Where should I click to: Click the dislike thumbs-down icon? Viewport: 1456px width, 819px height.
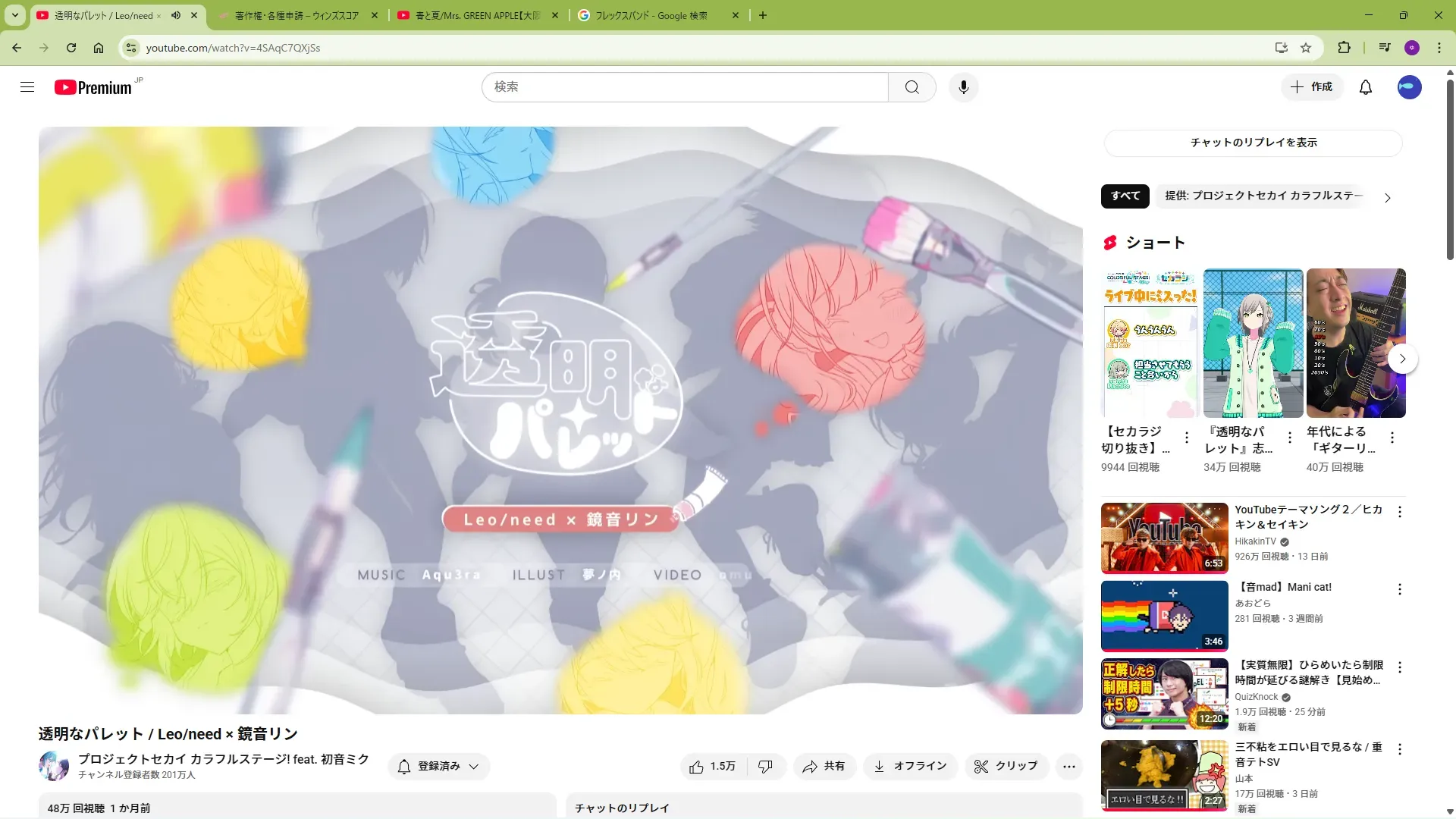[x=765, y=767]
